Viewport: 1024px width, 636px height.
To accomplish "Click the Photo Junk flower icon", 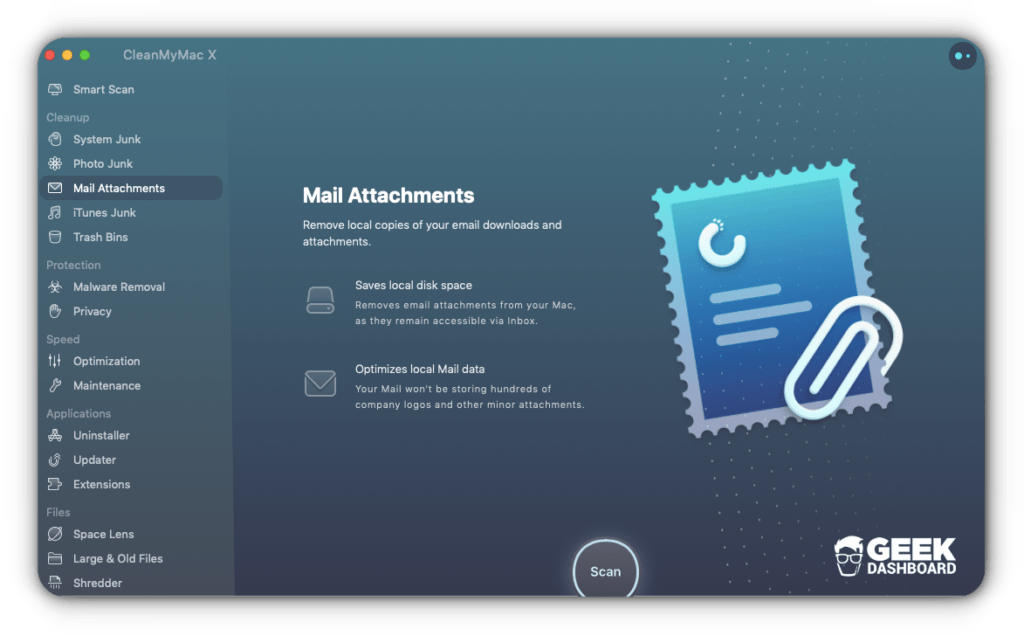I will point(55,164).
